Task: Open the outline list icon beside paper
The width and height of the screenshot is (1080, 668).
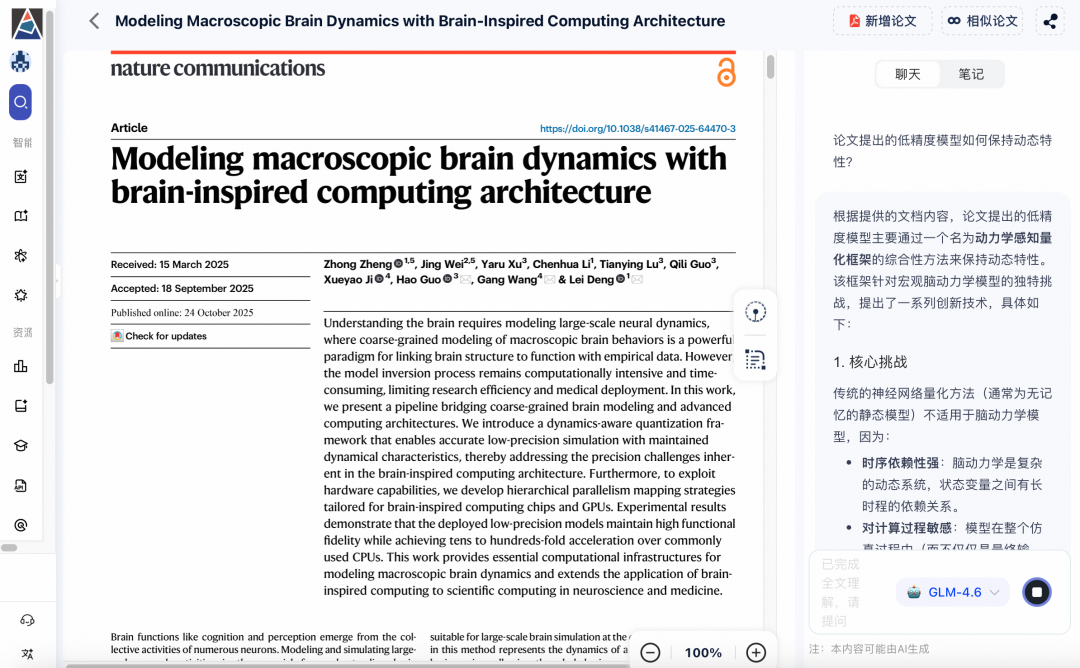Action: point(756,359)
